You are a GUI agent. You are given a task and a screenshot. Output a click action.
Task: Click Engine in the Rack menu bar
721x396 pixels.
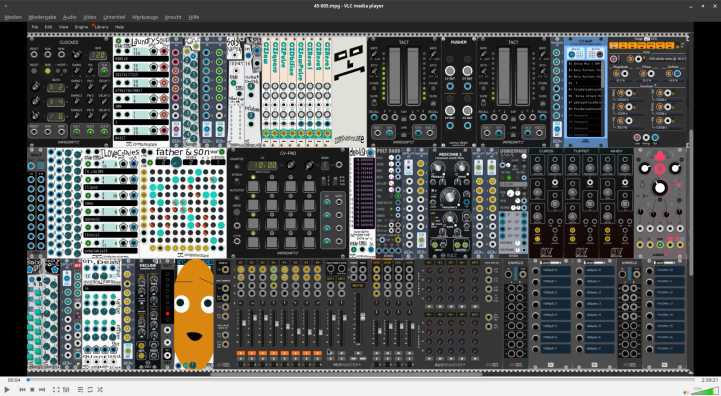click(81, 27)
